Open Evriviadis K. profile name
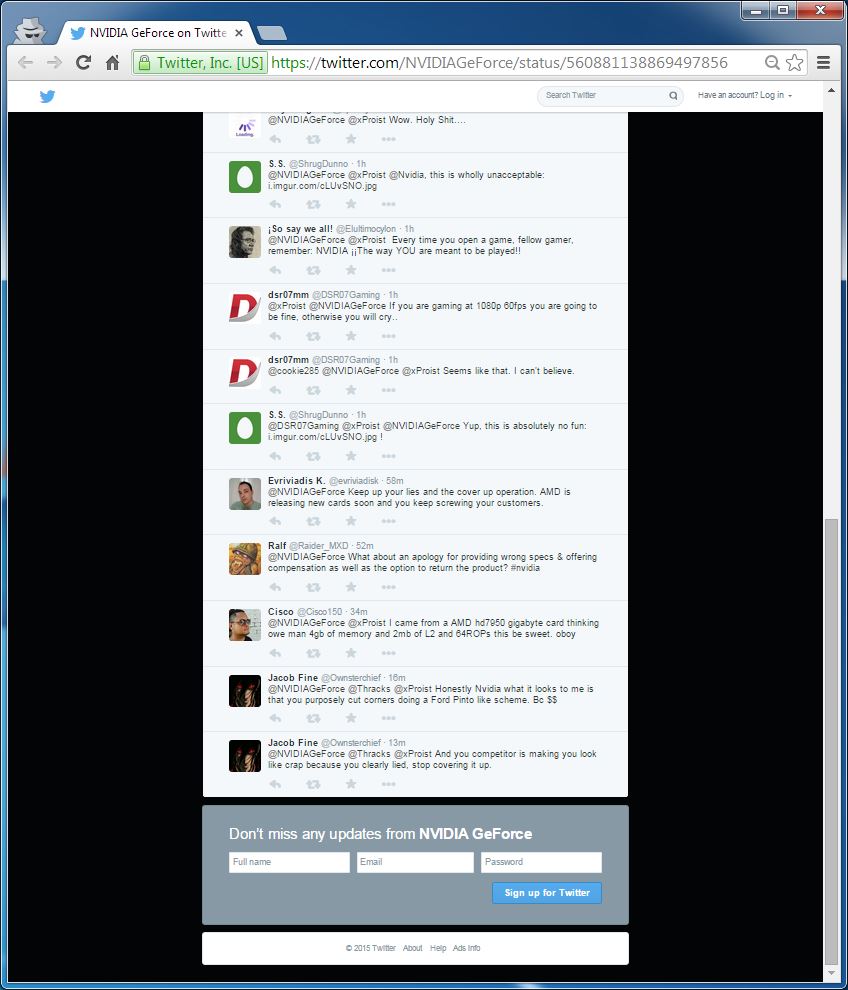Viewport: 848px width, 990px height. point(296,480)
